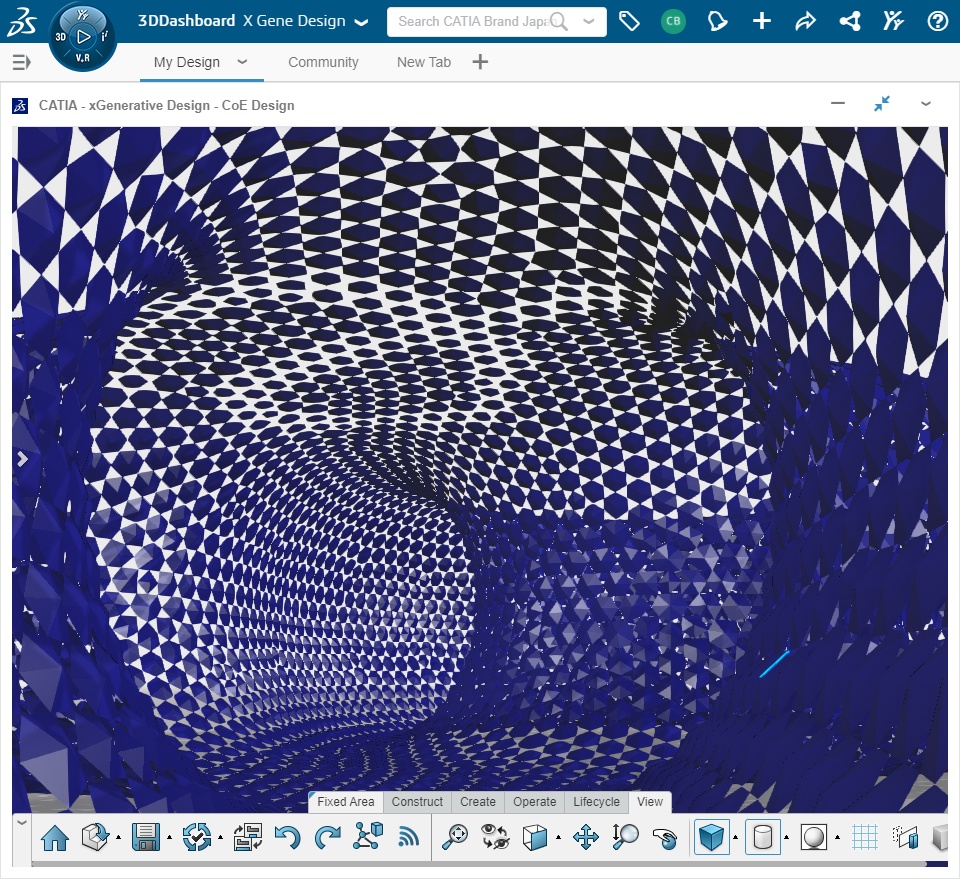The width and height of the screenshot is (960, 879).
Task: Redo the last undone action
Action: (327, 837)
